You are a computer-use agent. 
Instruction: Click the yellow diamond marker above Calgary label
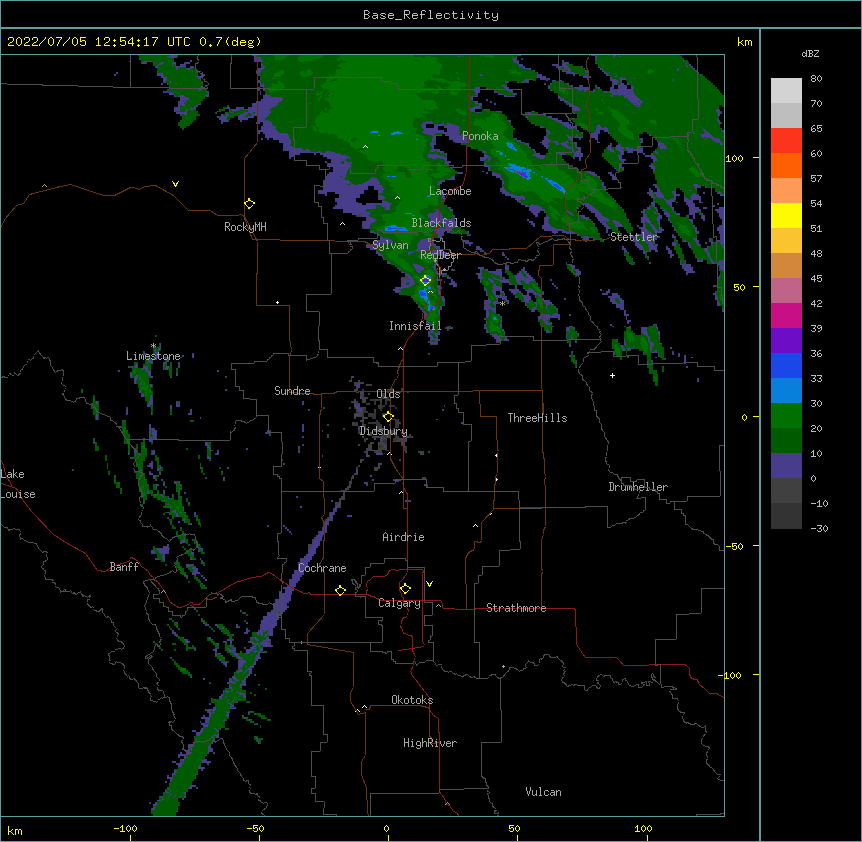(x=405, y=589)
